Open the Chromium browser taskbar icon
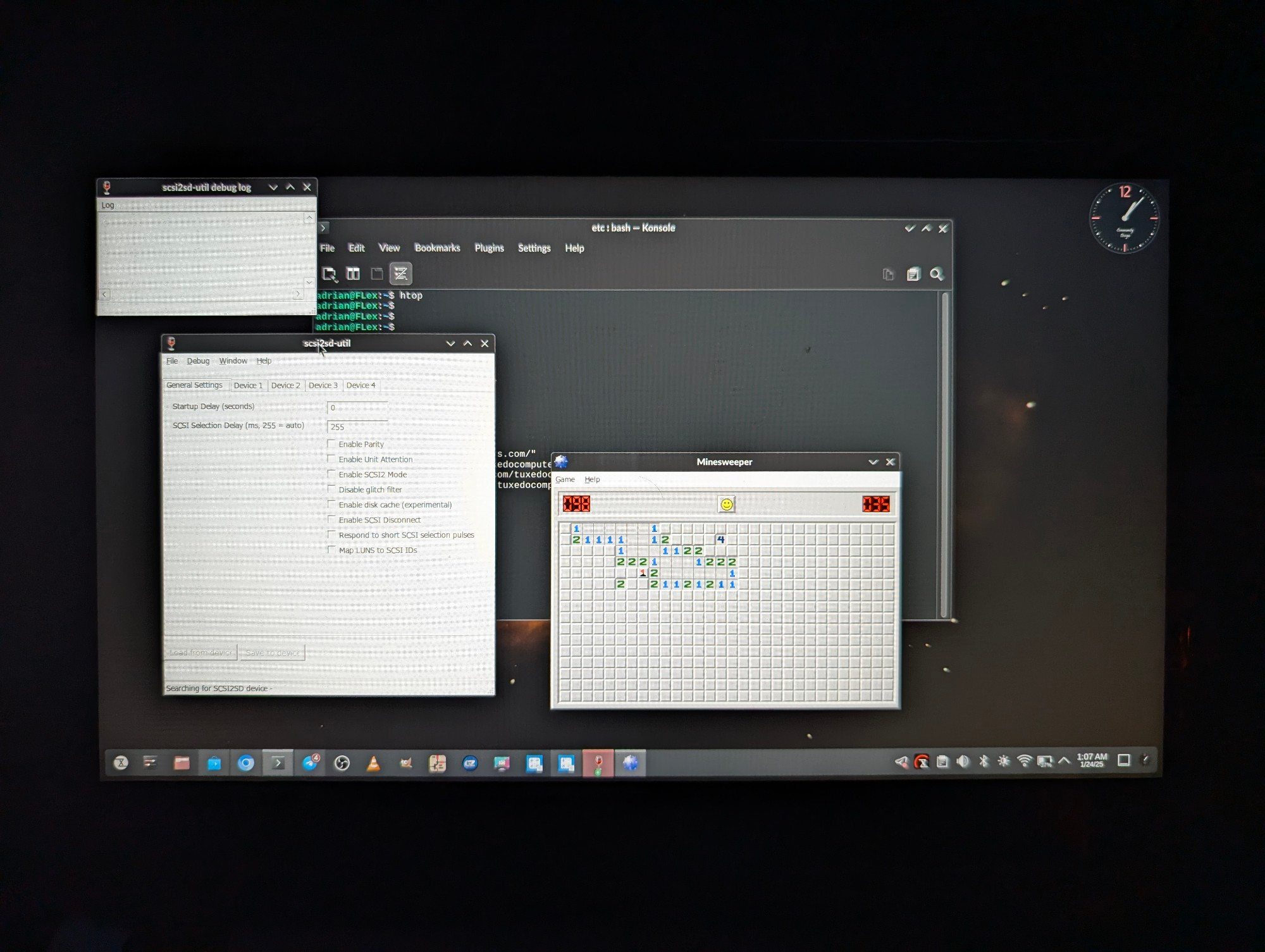This screenshot has height=952, width=1265. [x=246, y=763]
